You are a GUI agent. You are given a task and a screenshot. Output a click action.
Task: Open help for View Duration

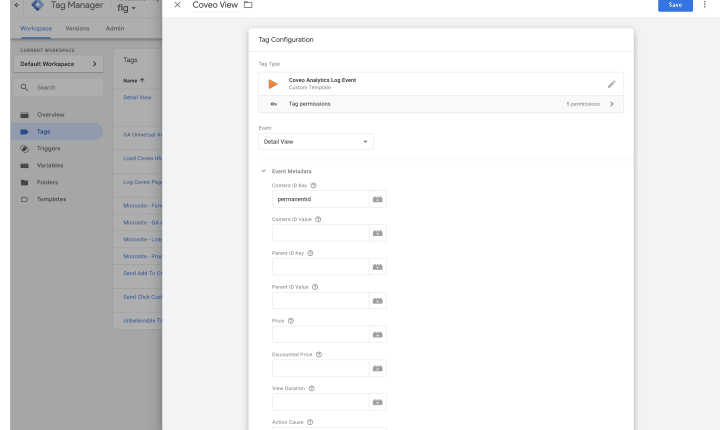point(311,388)
